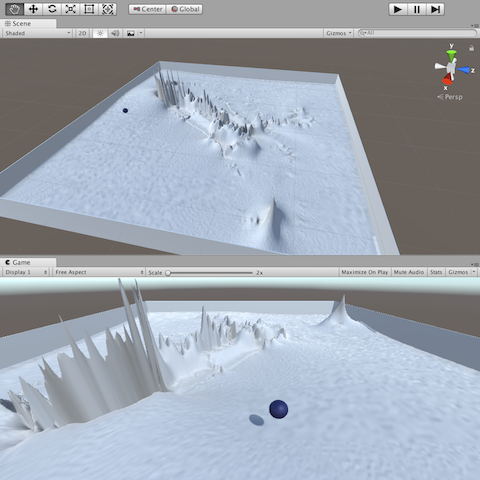Open the Scene view Gizmos dropdown
The height and width of the screenshot is (480, 480).
click(339, 33)
